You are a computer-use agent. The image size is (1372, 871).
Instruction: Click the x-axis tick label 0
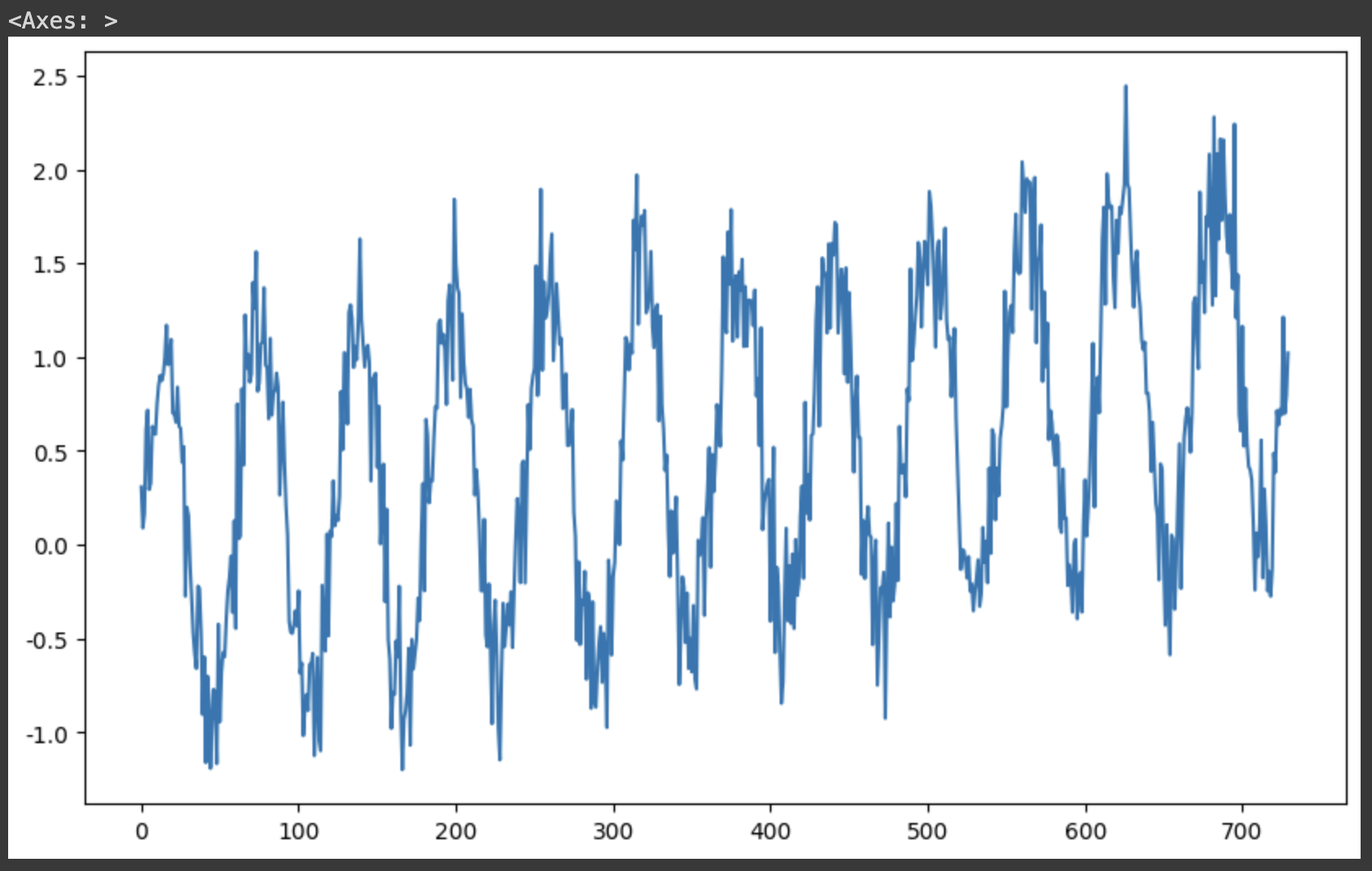click(142, 831)
